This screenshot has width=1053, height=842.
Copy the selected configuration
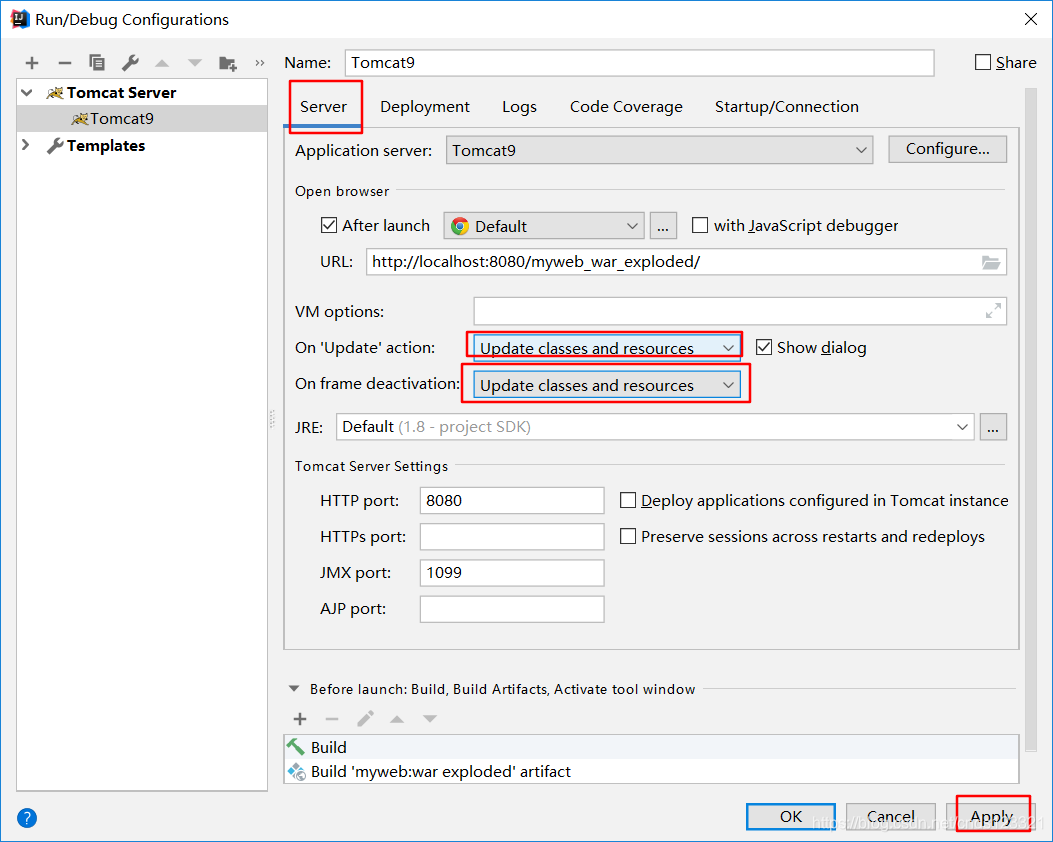97,62
